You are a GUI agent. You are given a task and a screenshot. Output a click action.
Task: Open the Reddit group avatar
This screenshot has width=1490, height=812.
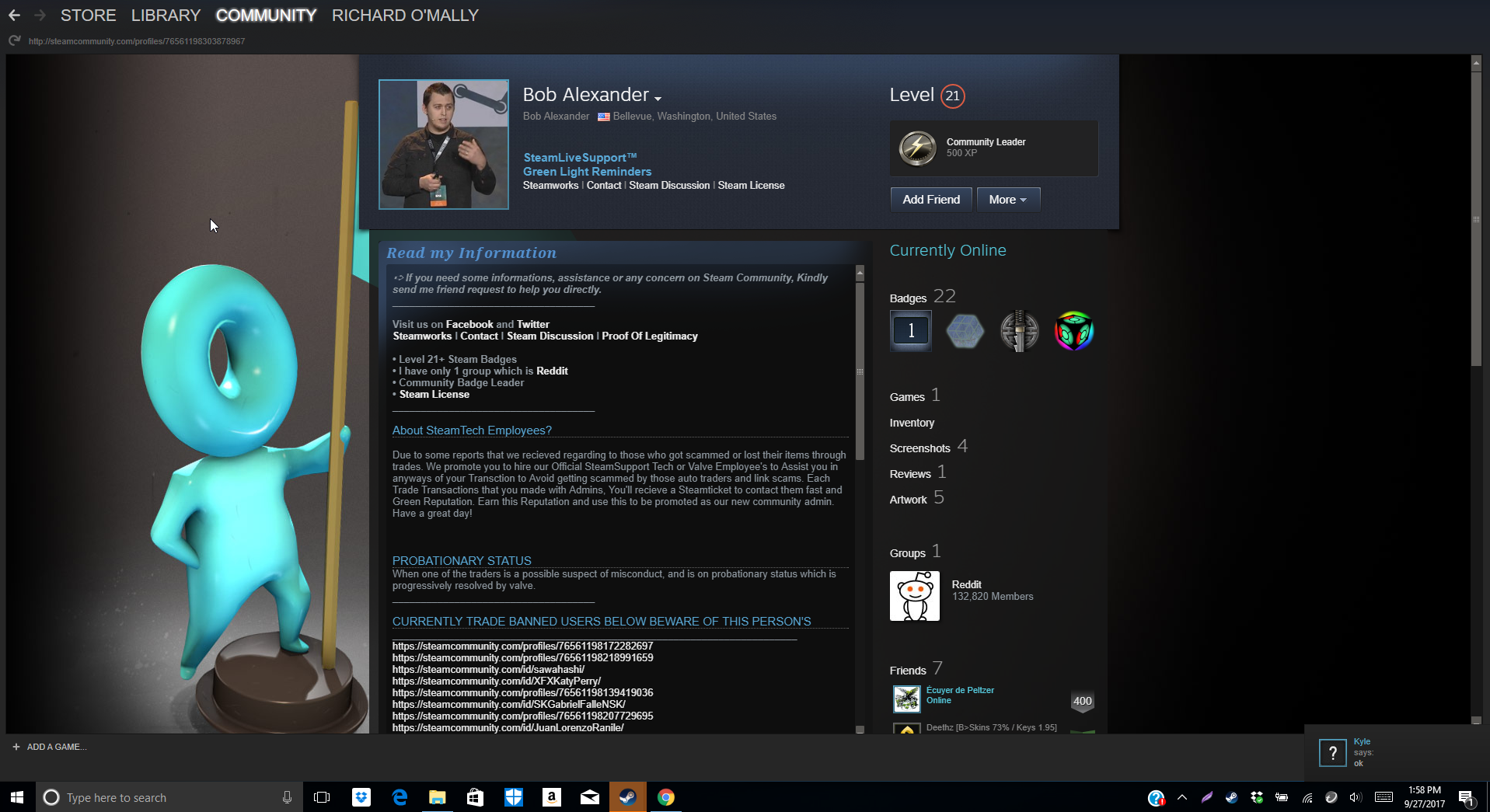click(914, 596)
